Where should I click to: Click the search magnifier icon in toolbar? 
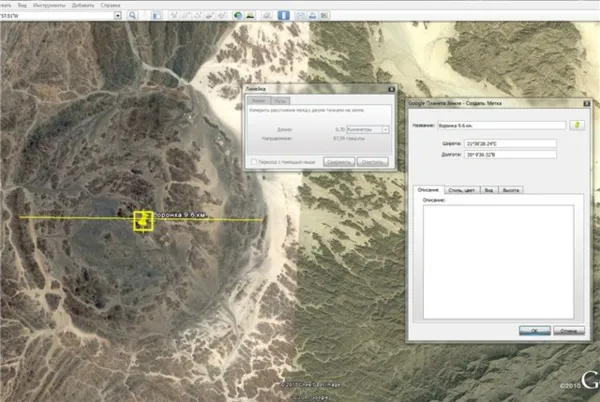coord(132,16)
